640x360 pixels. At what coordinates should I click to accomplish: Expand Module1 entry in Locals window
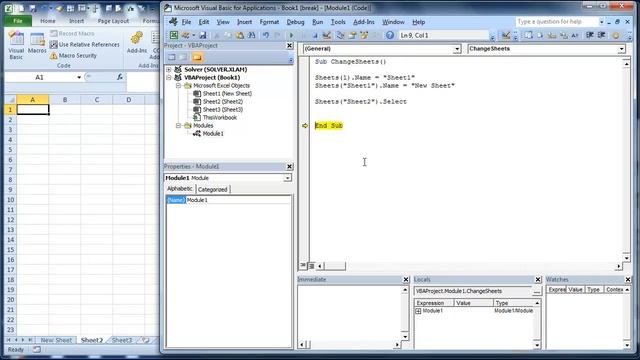point(418,311)
